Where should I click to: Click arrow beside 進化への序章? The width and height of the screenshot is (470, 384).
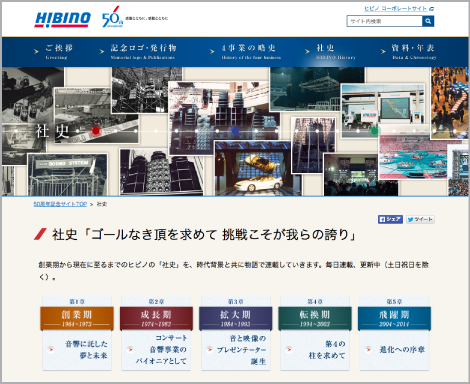point(368,349)
